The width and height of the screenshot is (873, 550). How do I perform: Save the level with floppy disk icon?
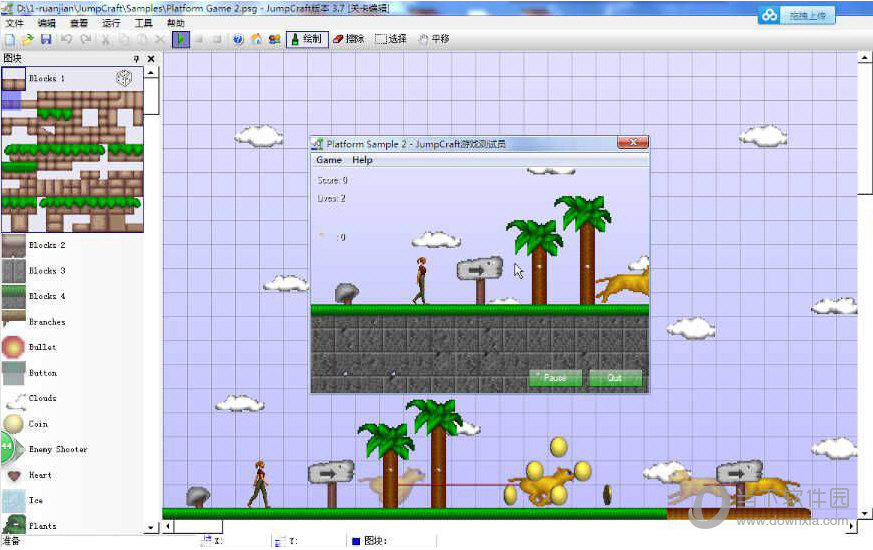coord(46,40)
